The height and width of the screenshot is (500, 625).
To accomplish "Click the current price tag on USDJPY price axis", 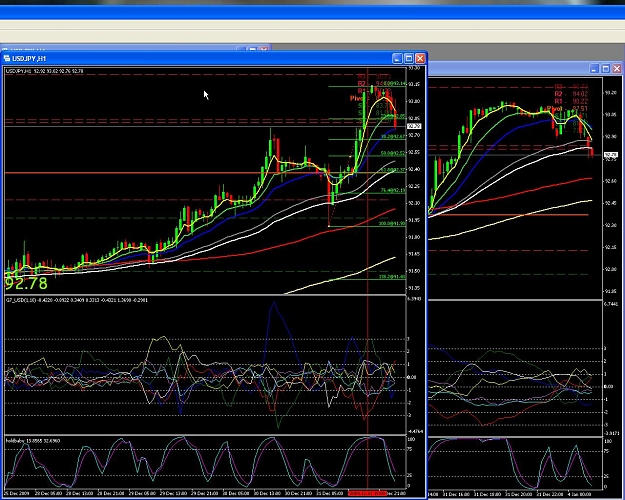I will 414,126.
